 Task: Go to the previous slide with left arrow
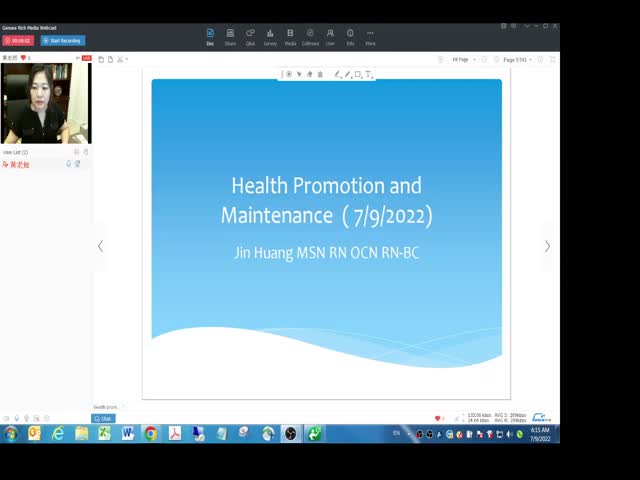click(100, 246)
